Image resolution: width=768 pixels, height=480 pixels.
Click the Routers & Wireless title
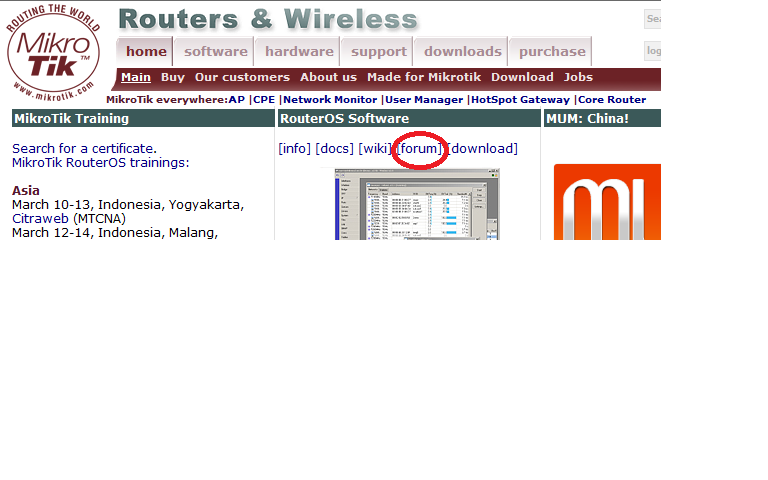tap(268, 19)
